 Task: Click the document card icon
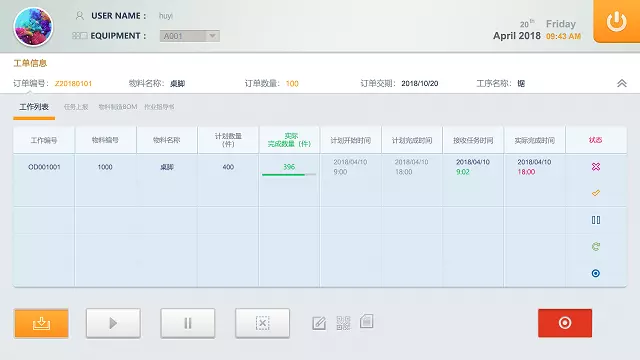pyautogui.click(x=367, y=321)
